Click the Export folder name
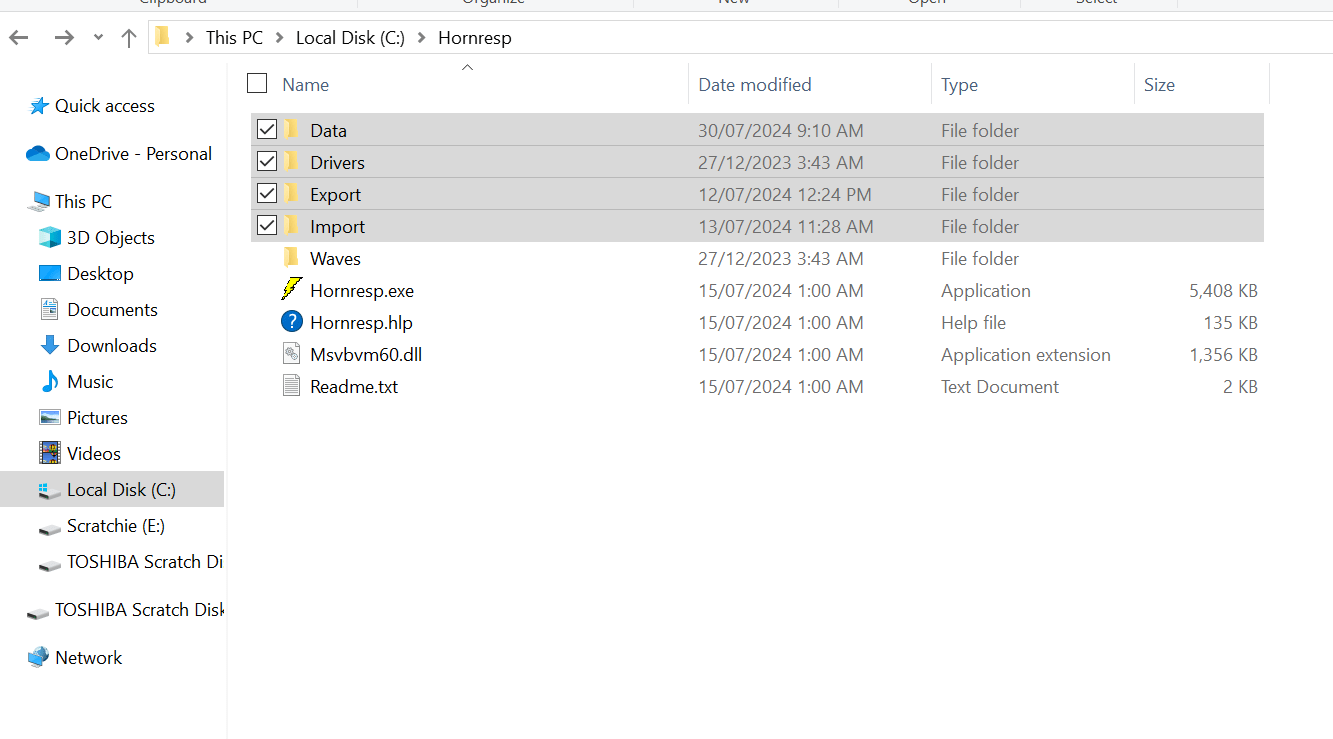1333x739 pixels. pos(335,195)
